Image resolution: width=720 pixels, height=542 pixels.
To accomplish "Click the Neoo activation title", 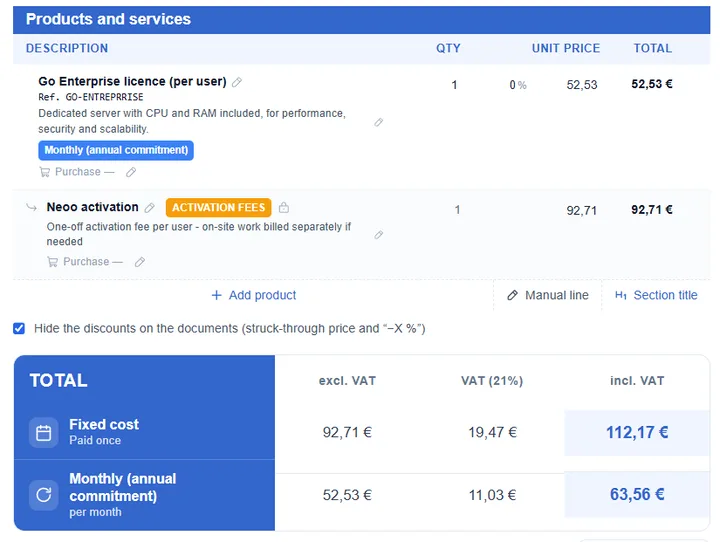I will 92,207.
